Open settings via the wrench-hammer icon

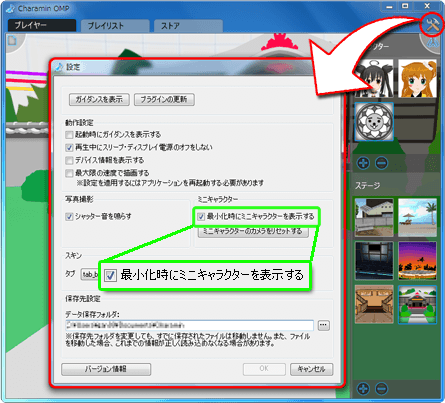(432, 24)
